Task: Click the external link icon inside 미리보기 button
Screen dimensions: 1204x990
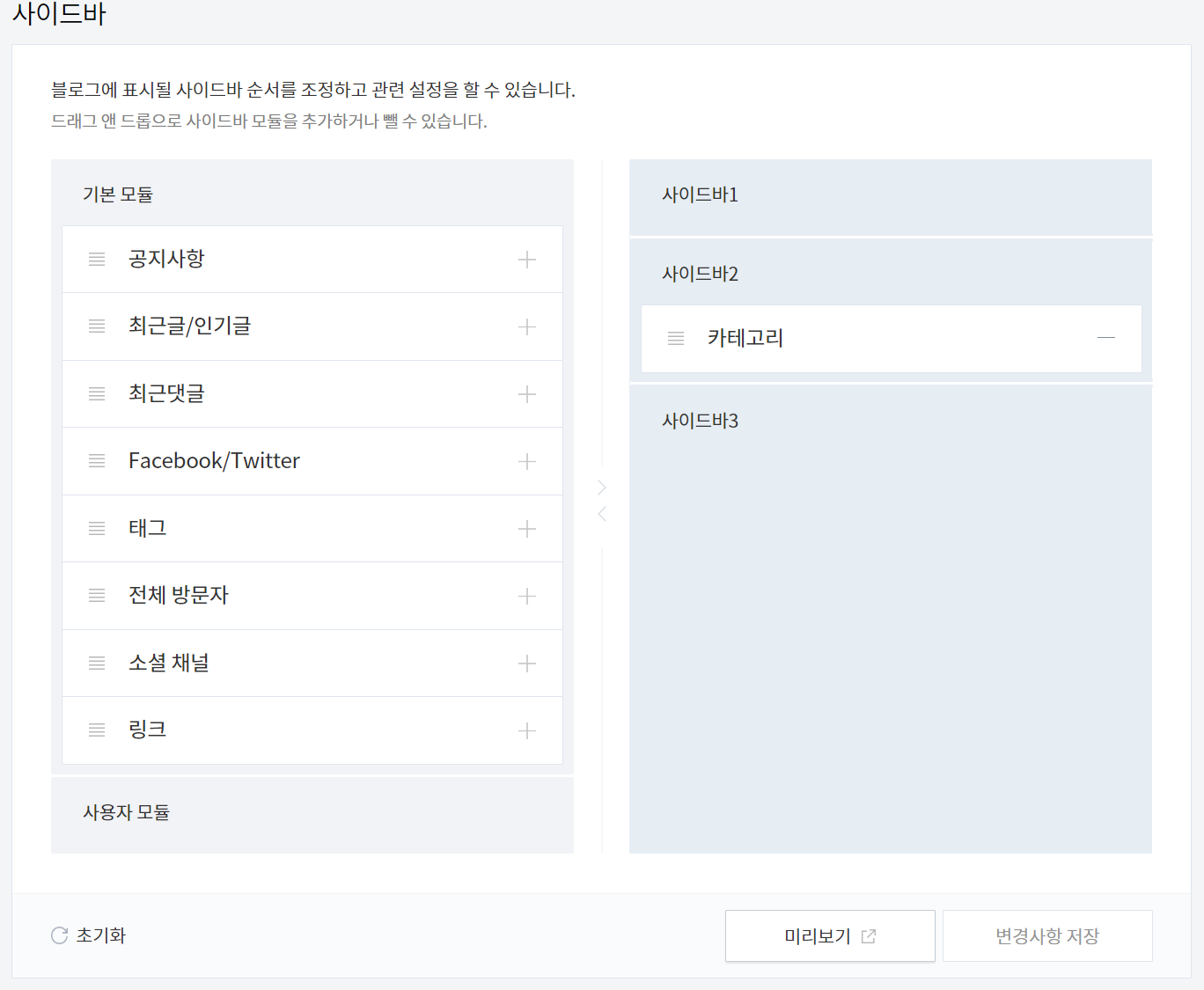Action: (870, 935)
